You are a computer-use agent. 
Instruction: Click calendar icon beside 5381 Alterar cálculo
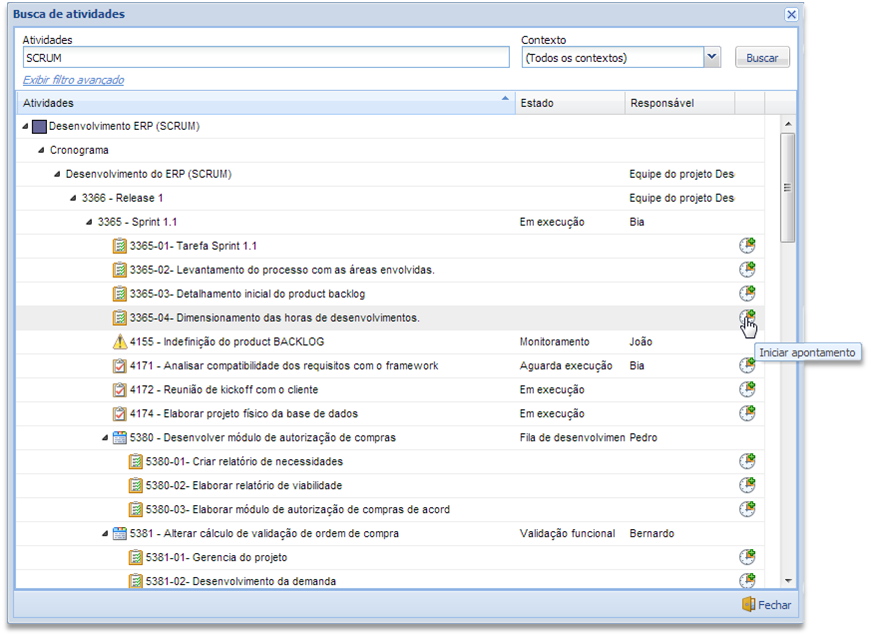click(x=119, y=533)
